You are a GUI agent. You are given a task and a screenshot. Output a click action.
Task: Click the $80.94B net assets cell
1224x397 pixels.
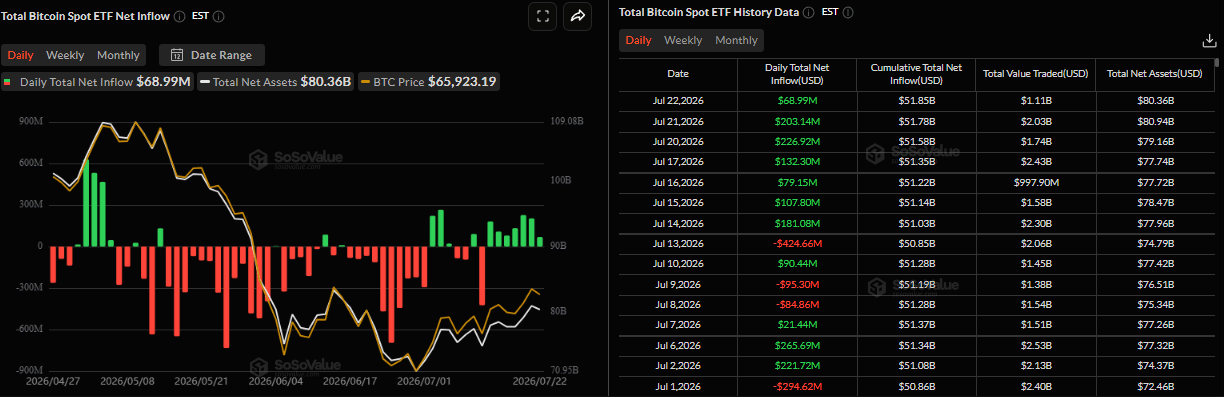pos(1155,121)
